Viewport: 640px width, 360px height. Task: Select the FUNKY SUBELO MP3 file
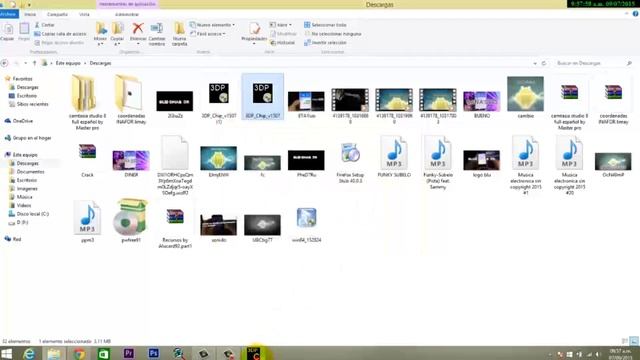394,157
